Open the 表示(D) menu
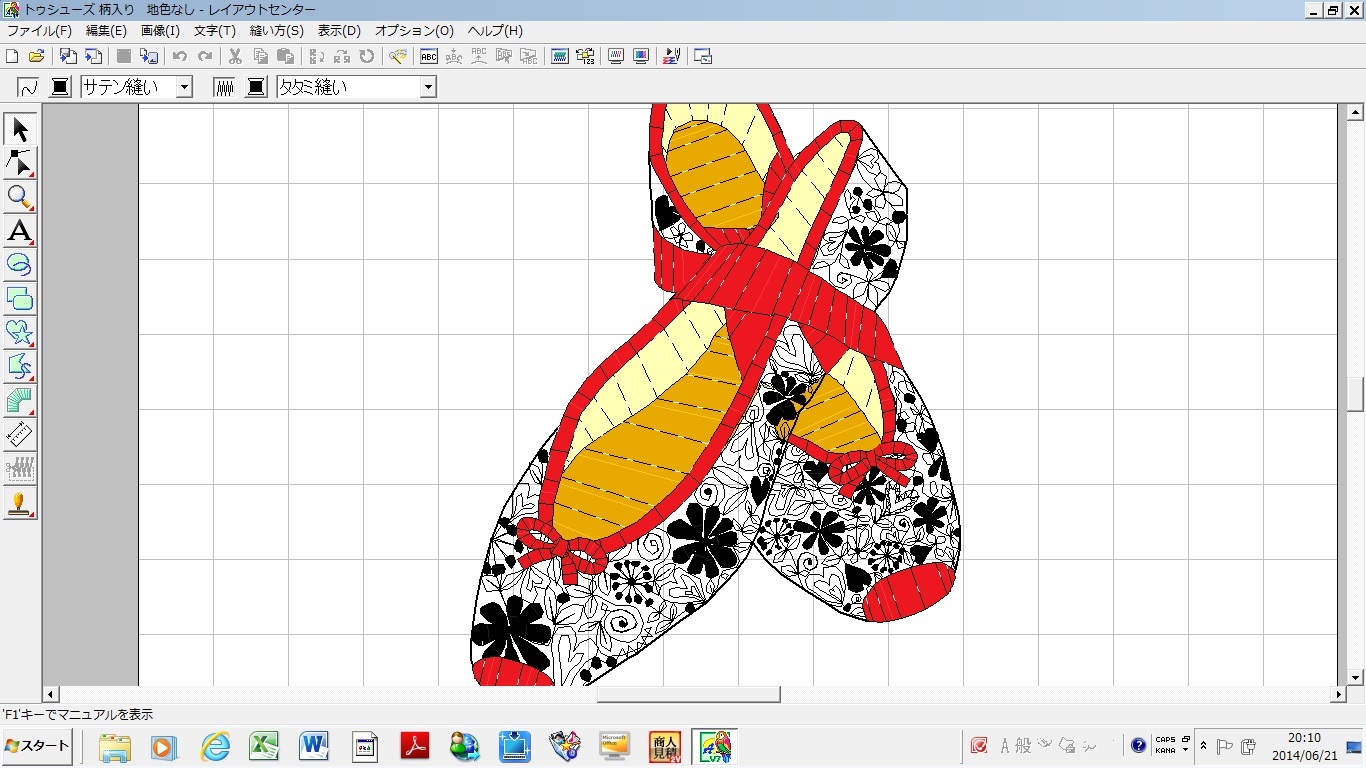Viewport: 1366px width, 768px height. point(339,31)
